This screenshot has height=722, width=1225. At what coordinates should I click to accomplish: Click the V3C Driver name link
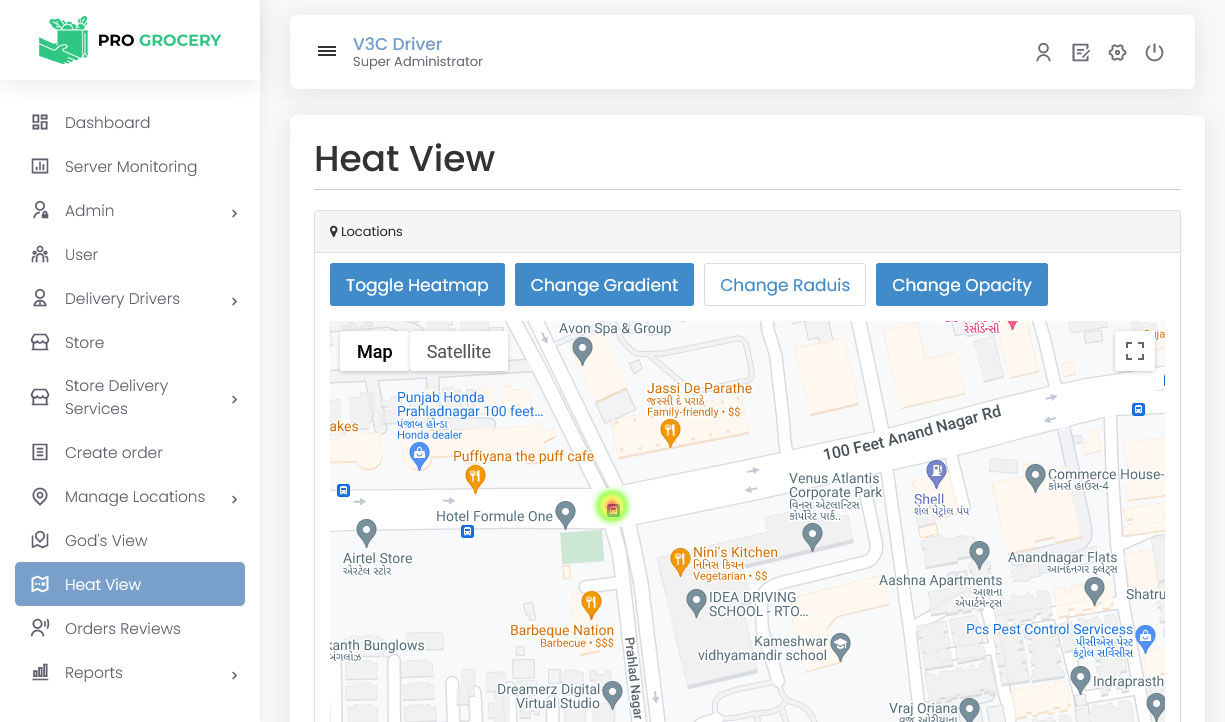[397, 44]
